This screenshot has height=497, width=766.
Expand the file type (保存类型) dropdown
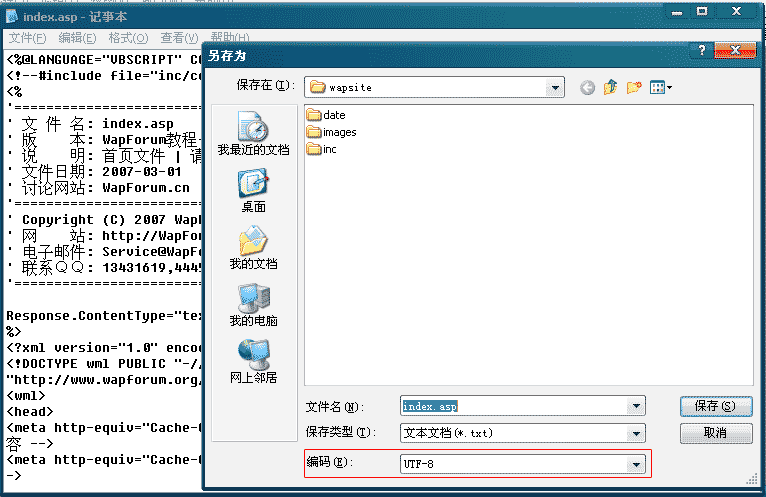[635, 434]
